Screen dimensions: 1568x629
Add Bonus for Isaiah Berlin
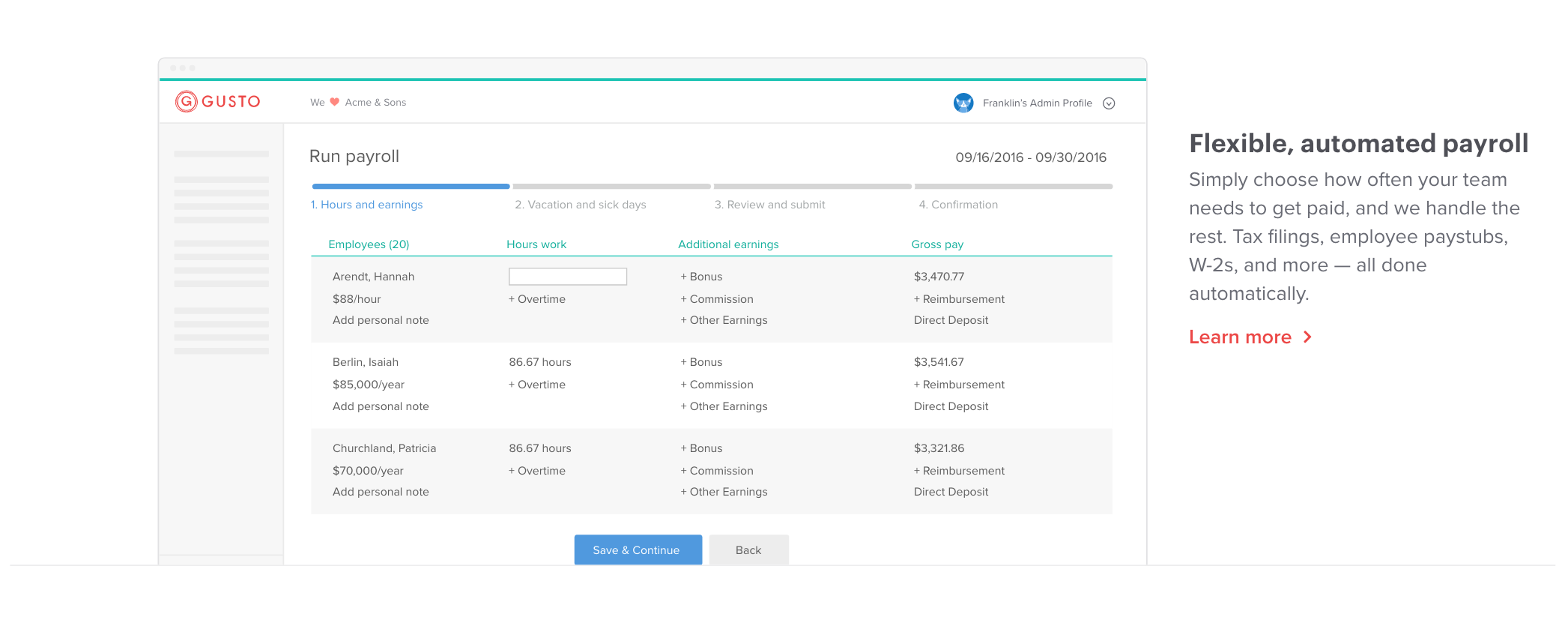(701, 362)
